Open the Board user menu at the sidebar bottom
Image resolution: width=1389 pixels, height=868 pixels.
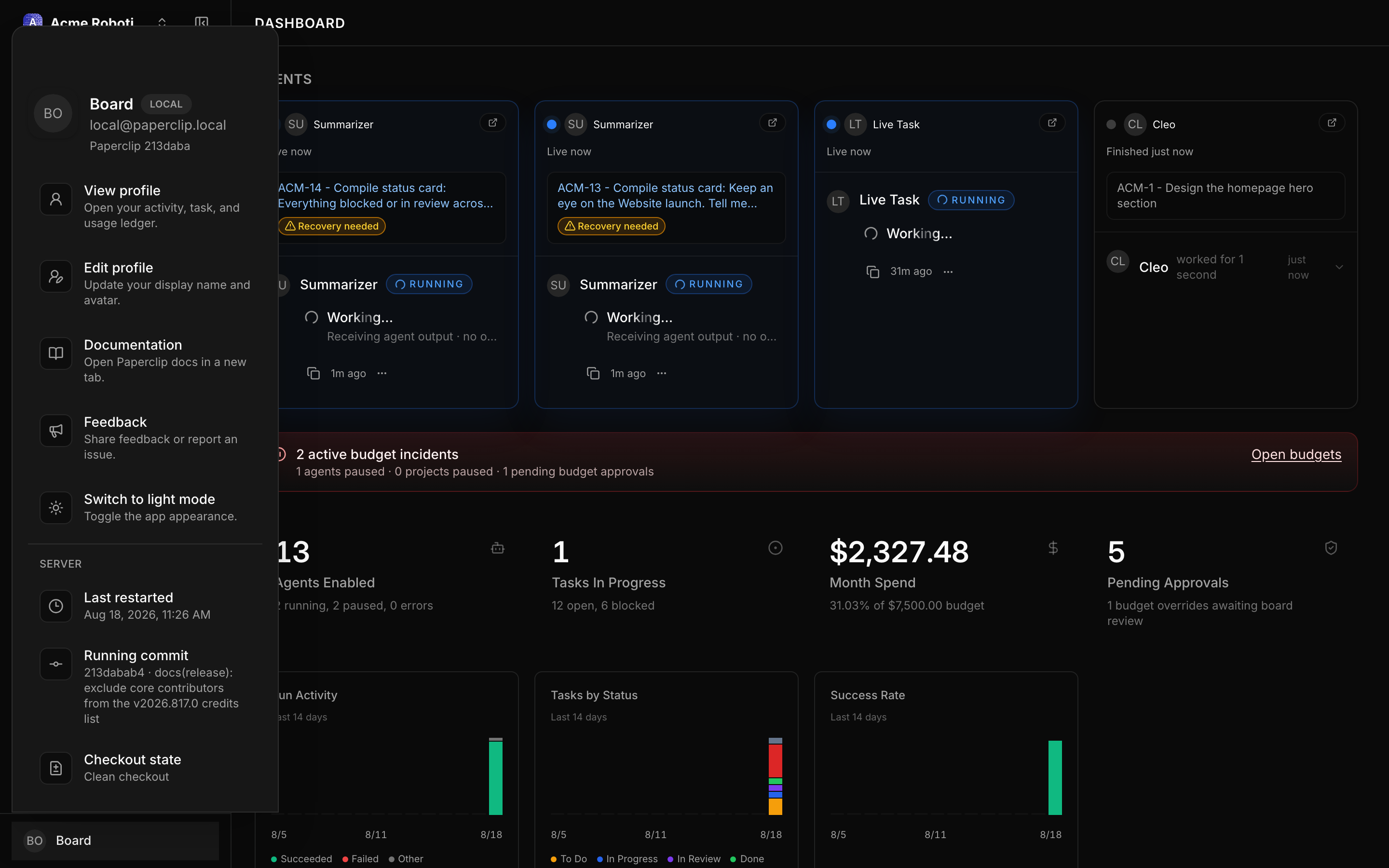pyautogui.click(x=115, y=841)
